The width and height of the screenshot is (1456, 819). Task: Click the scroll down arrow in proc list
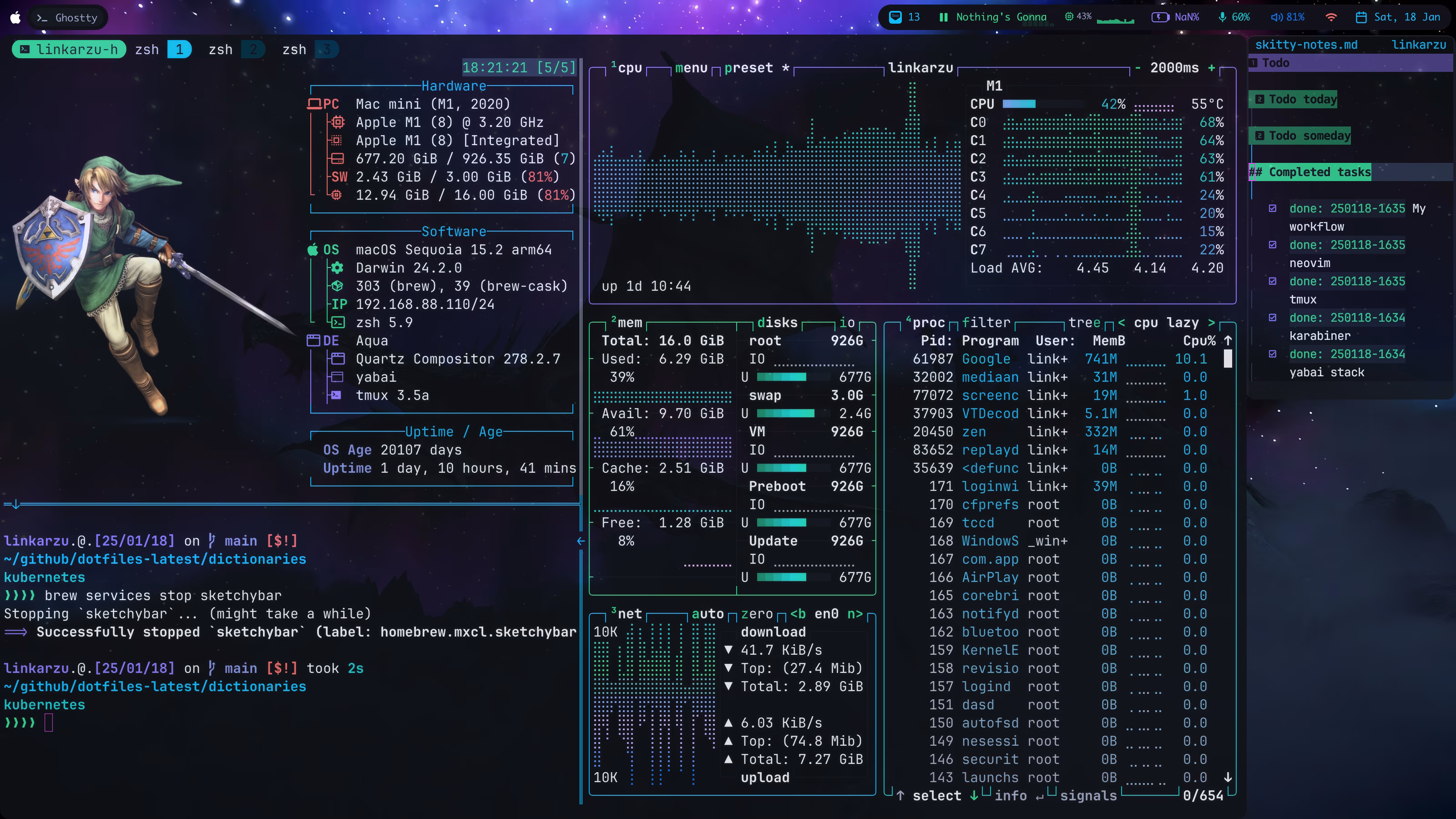1228,777
